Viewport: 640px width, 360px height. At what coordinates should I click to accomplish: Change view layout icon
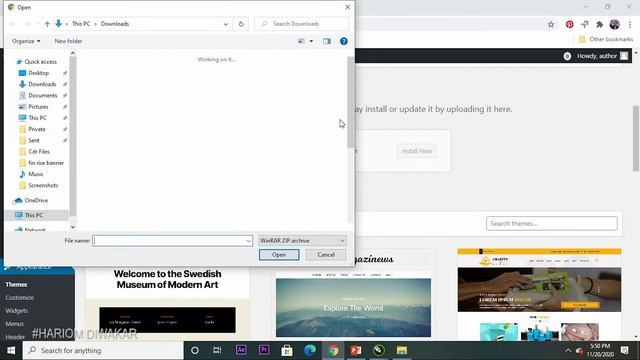point(301,41)
